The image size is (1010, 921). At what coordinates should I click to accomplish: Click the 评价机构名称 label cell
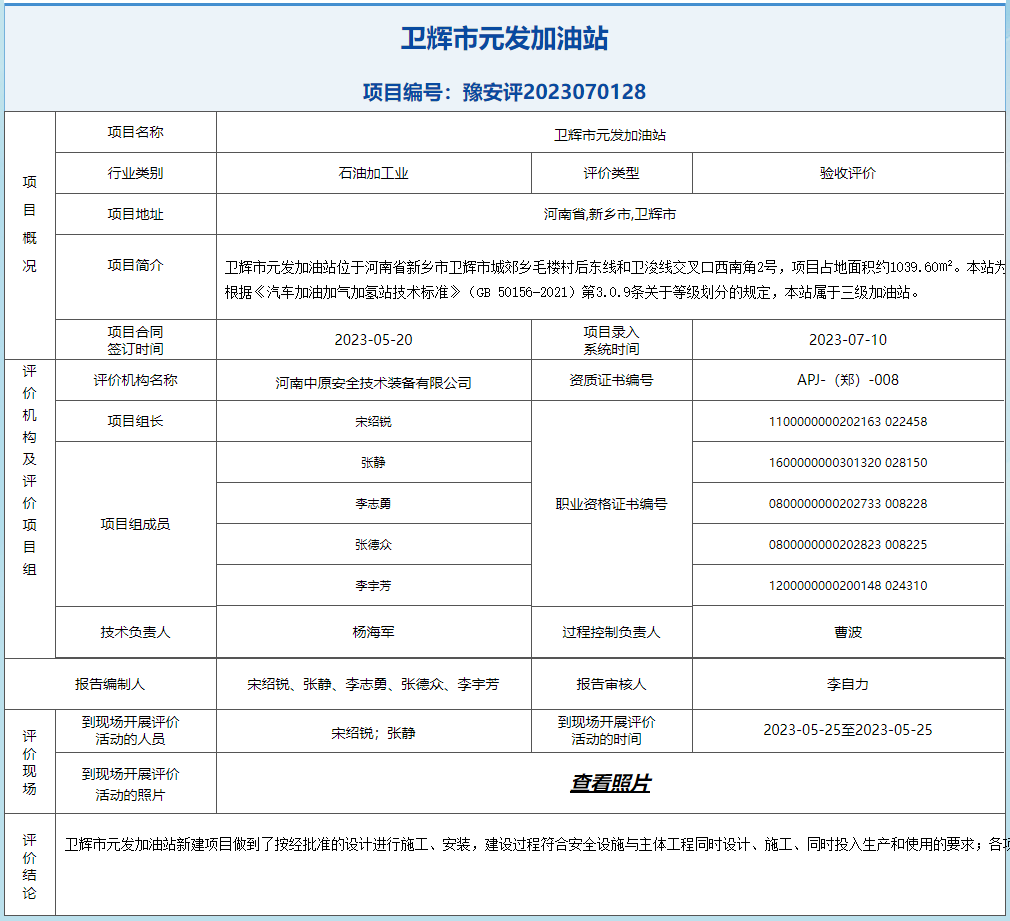(135, 380)
